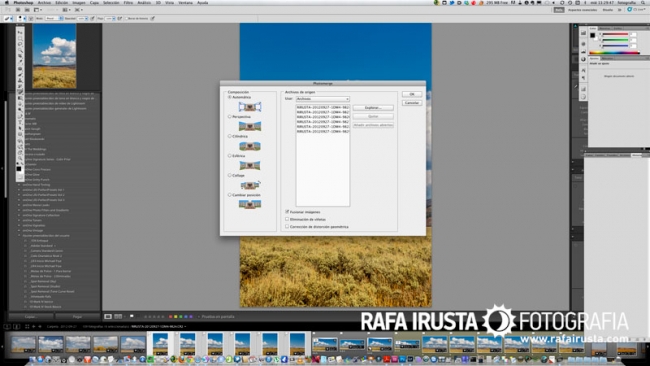Viewport: 650px width, 366px height.
Task: Click the Perspectiva layout preview image
Action: point(250,126)
